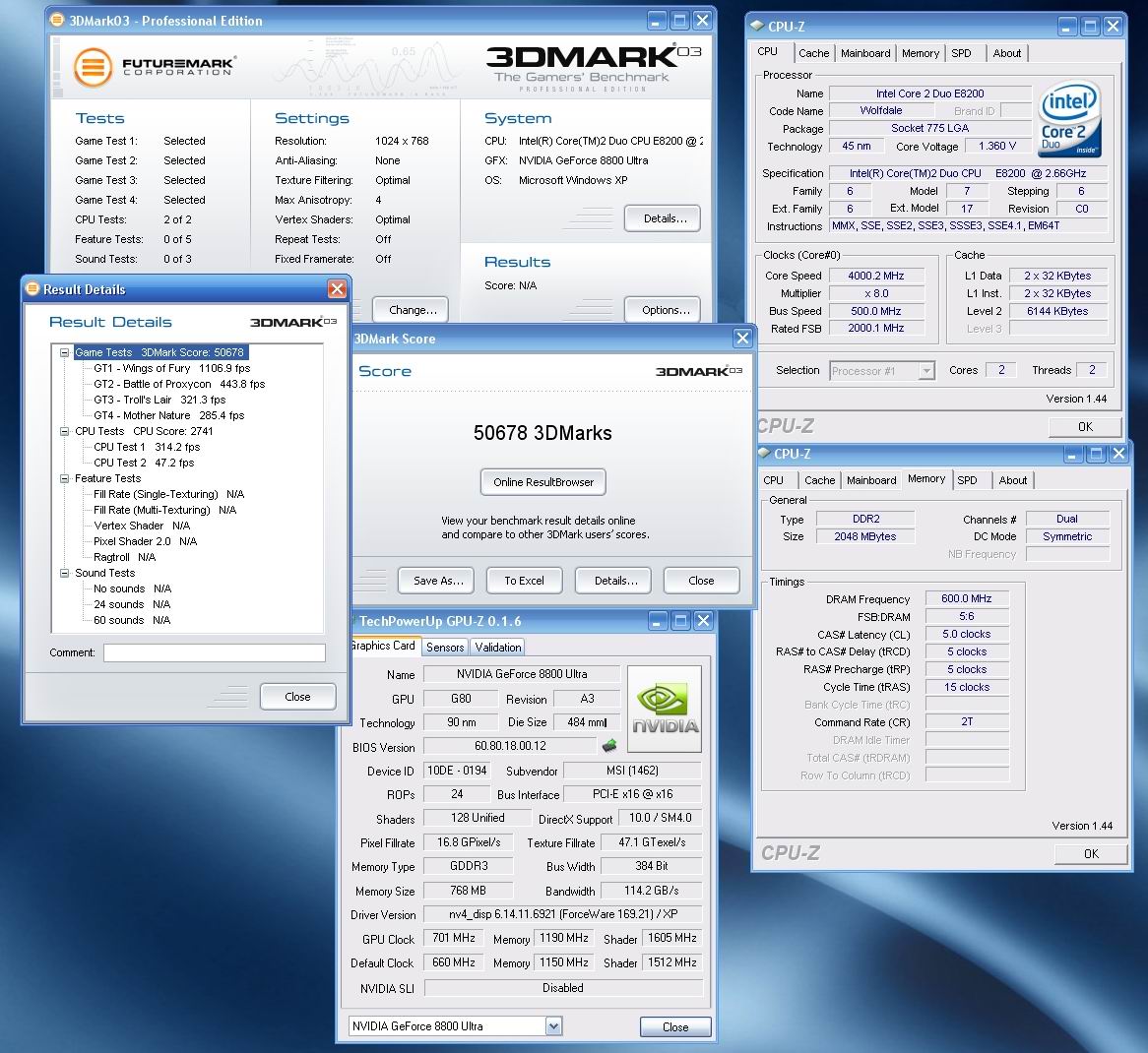1148x1053 pixels.
Task: Open the Validation tab in GPU-Z
Action: coord(498,647)
